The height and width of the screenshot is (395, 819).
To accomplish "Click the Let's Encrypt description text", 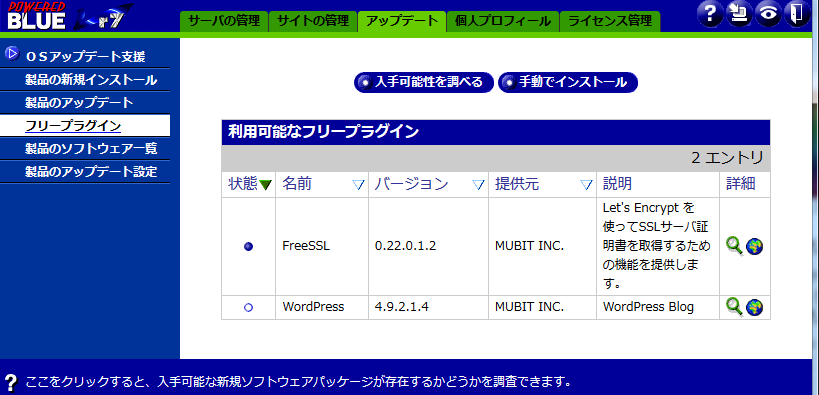I will [x=656, y=247].
